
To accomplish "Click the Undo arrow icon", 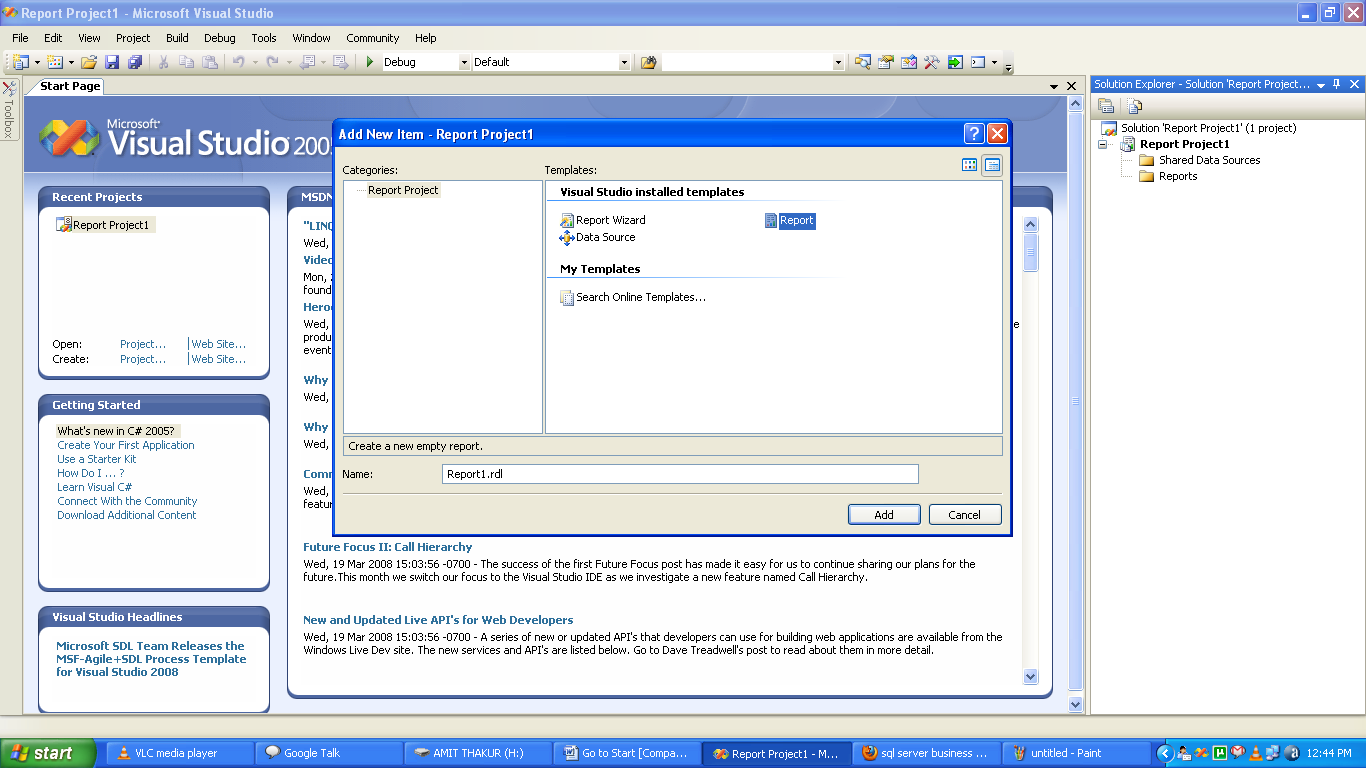I will tap(238, 62).
